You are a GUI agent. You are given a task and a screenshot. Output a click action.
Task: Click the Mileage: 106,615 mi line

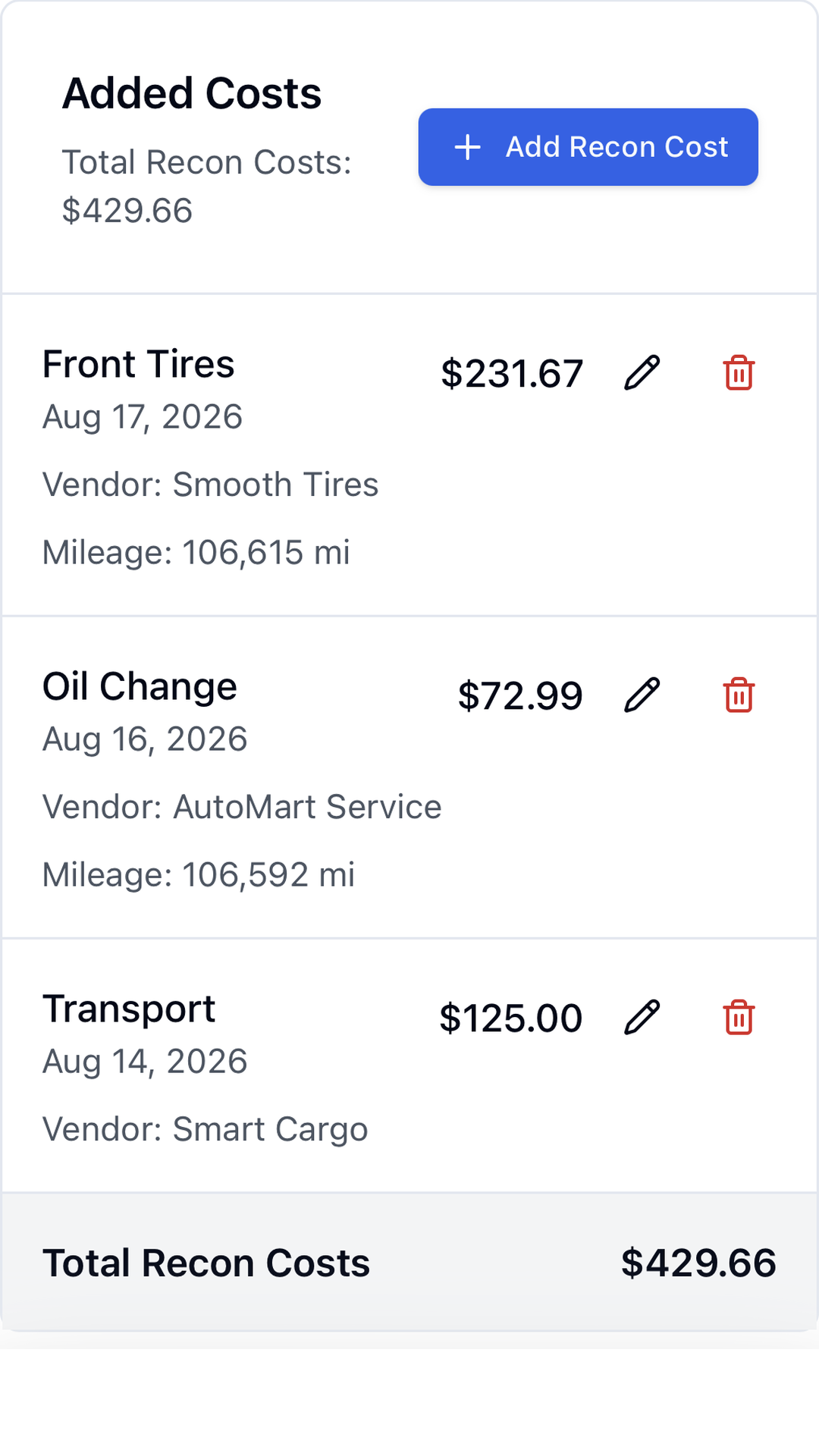tap(196, 553)
